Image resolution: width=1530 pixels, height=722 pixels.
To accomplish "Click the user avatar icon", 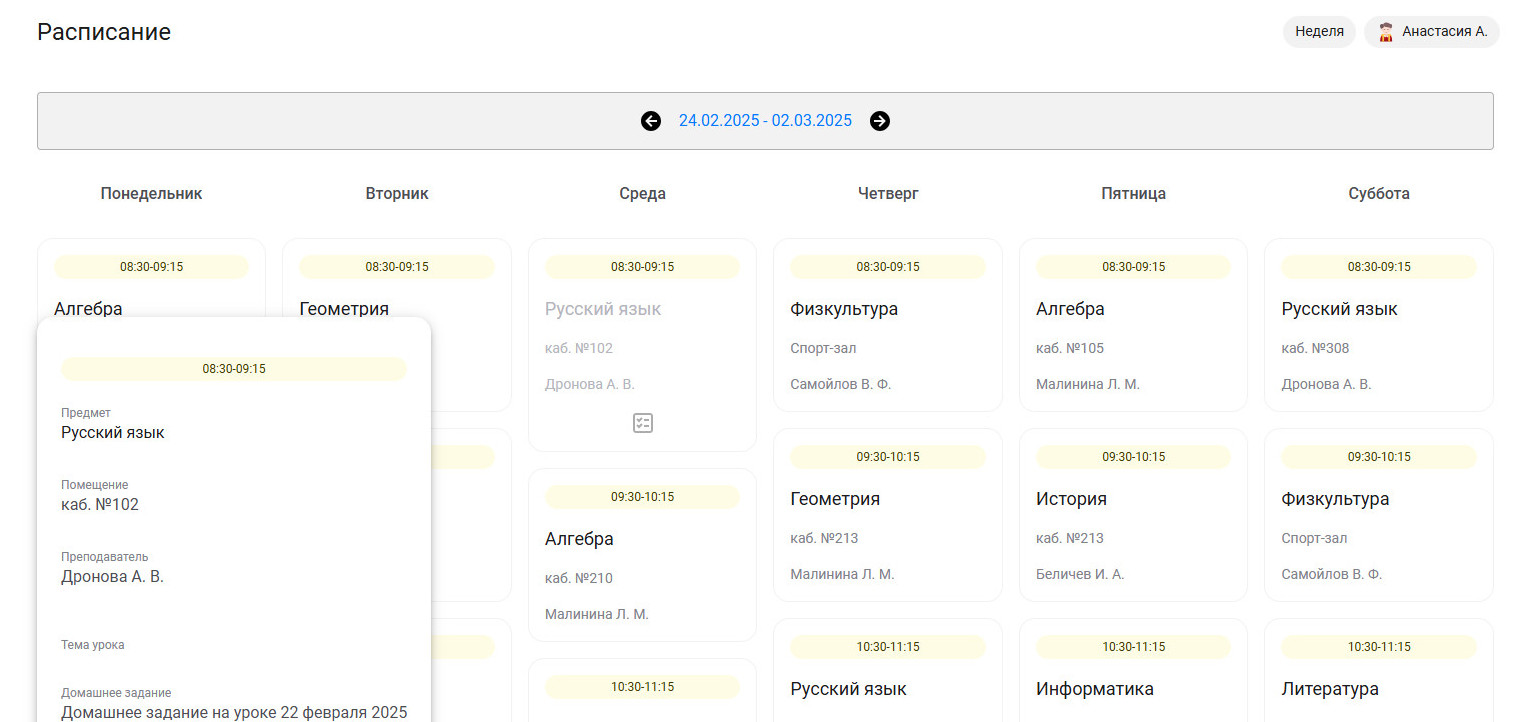I will click(1385, 32).
